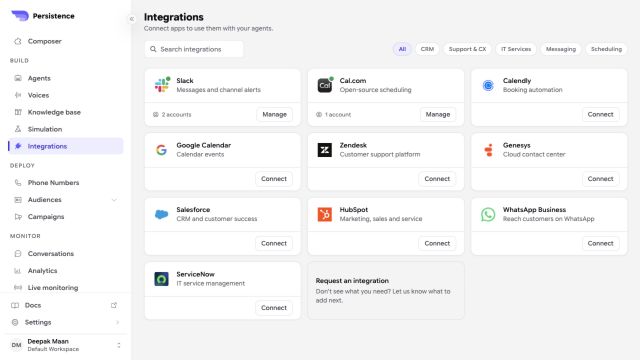
Task: Click the Docs book icon
Action: 15,305
